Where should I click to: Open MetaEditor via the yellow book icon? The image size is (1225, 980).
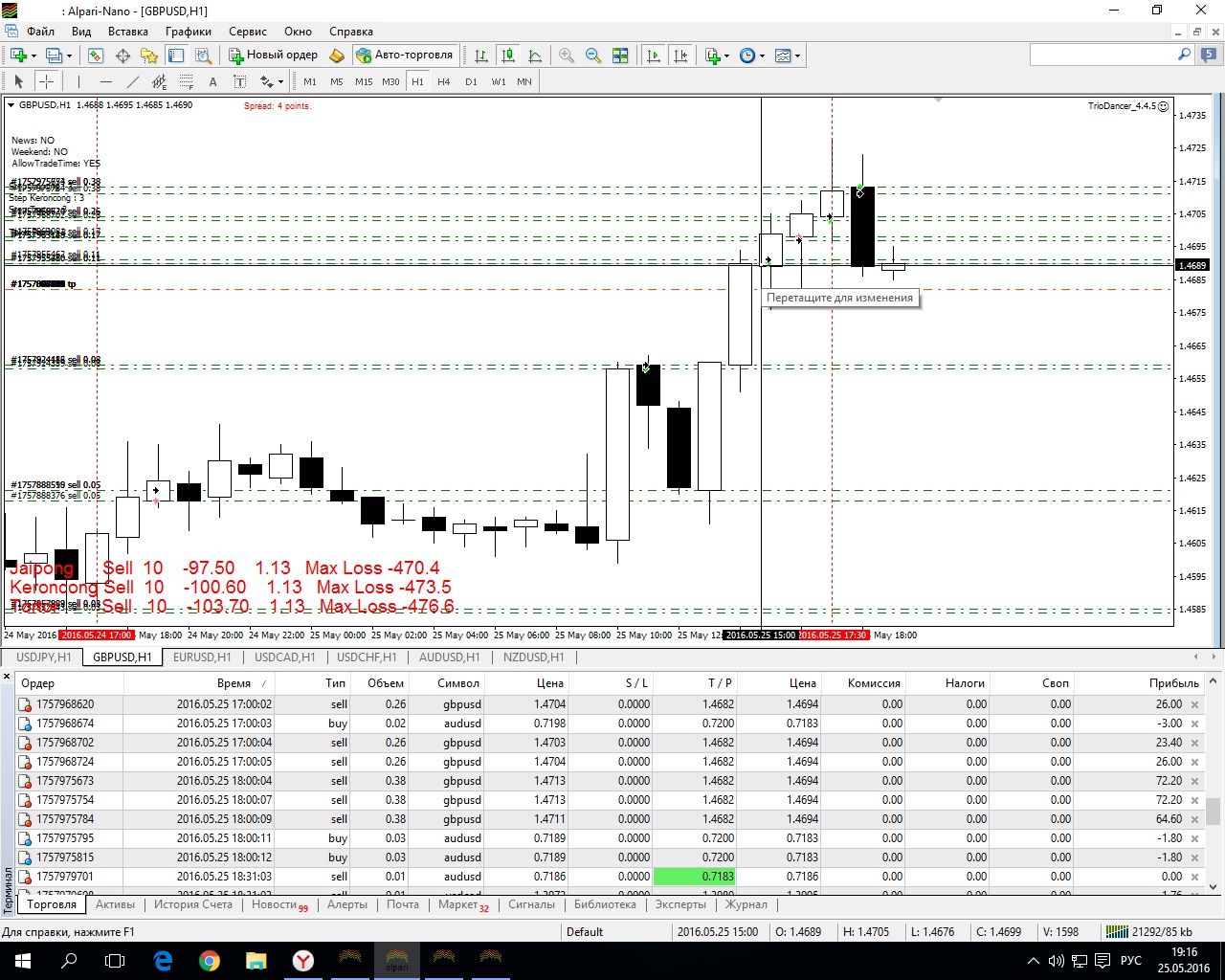pos(336,56)
